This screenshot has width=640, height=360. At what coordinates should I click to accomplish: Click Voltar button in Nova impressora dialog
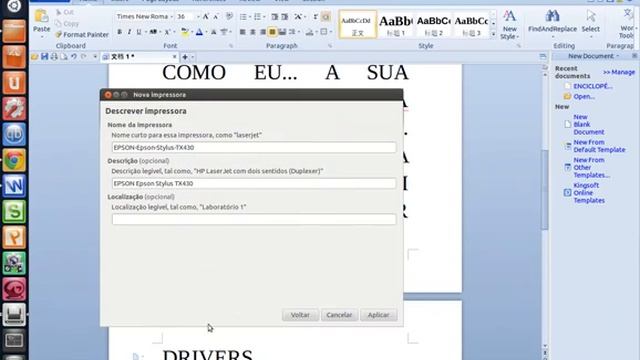[x=300, y=315]
